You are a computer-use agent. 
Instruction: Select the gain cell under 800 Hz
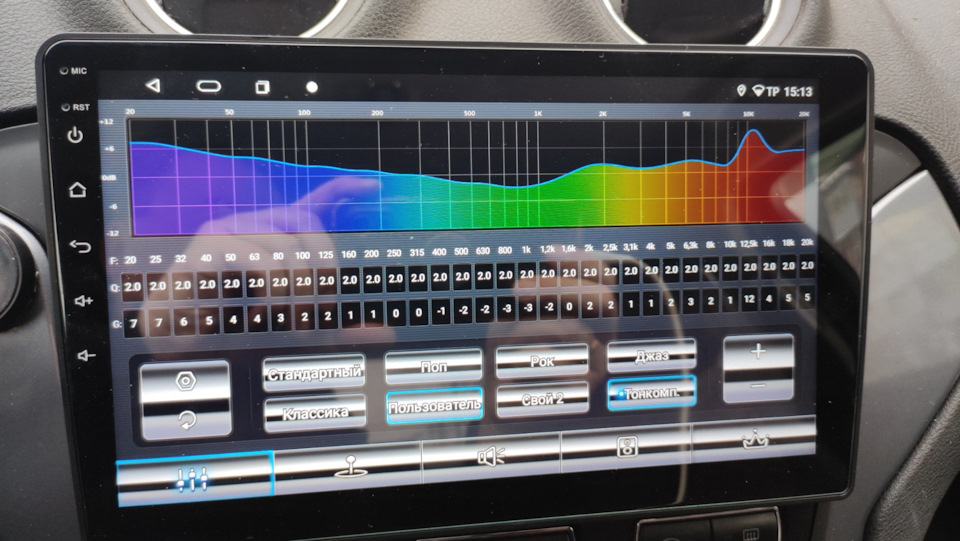(506, 309)
